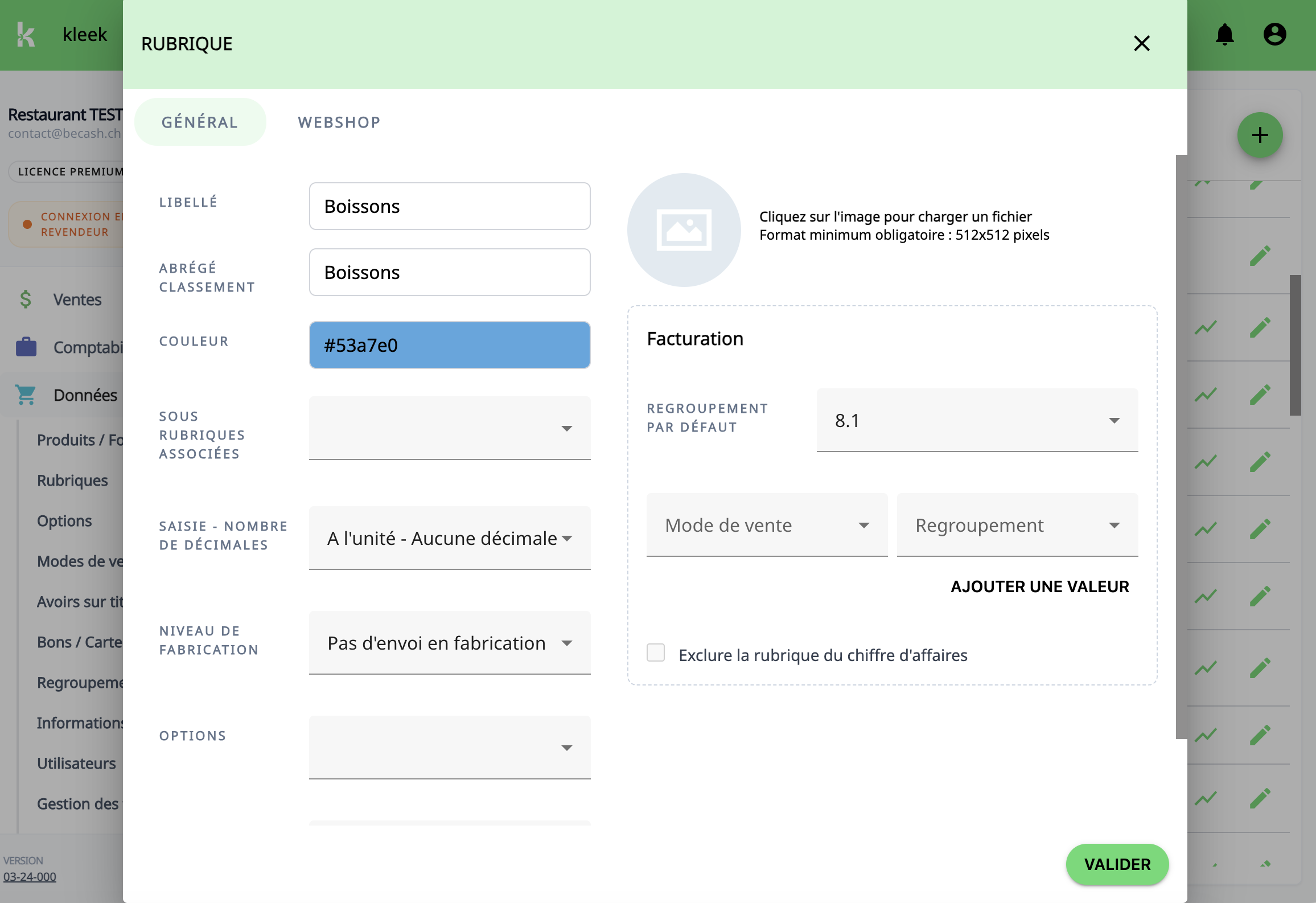The width and height of the screenshot is (1316, 903).
Task: Click the Libellé text field
Action: pyautogui.click(x=449, y=206)
